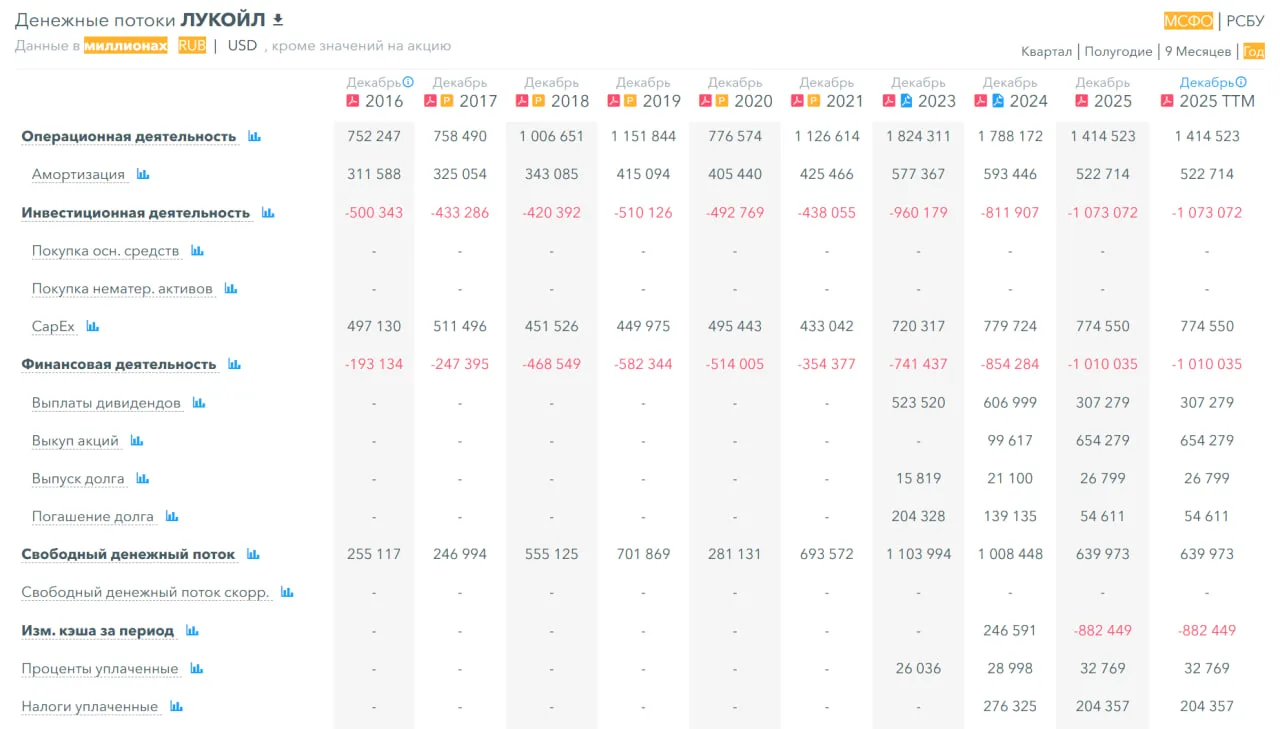
Task: Open the red PDF icon for 2017
Action: (x=430, y=101)
